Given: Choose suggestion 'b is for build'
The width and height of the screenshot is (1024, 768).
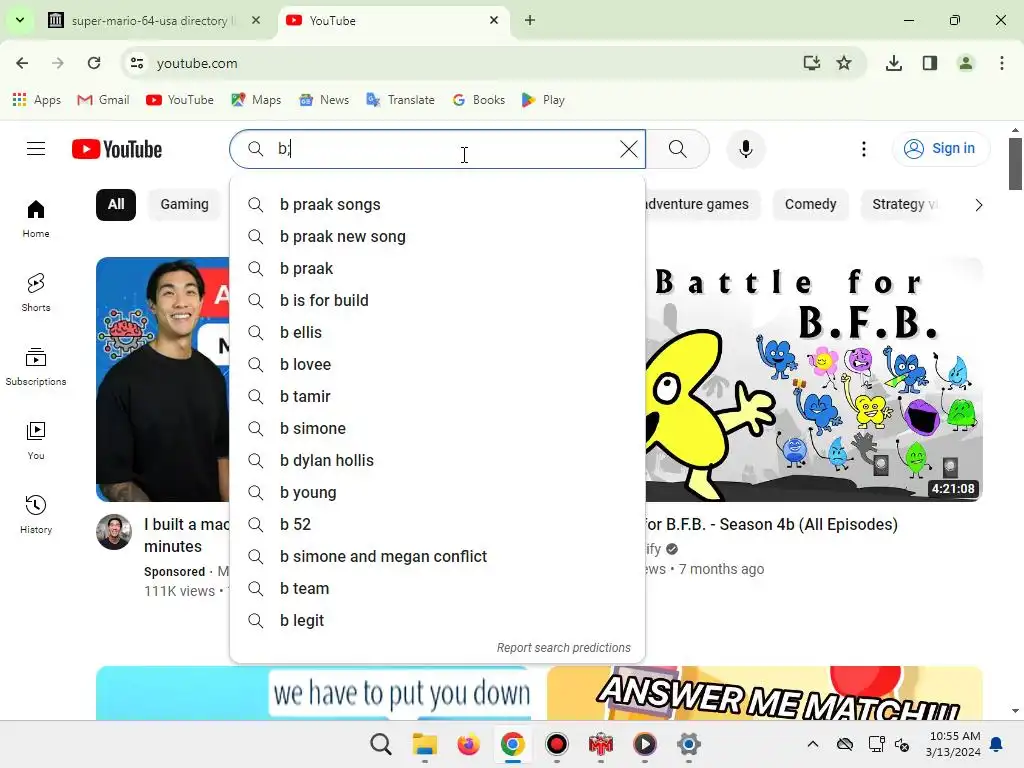Looking at the screenshot, I should [x=437, y=300].
